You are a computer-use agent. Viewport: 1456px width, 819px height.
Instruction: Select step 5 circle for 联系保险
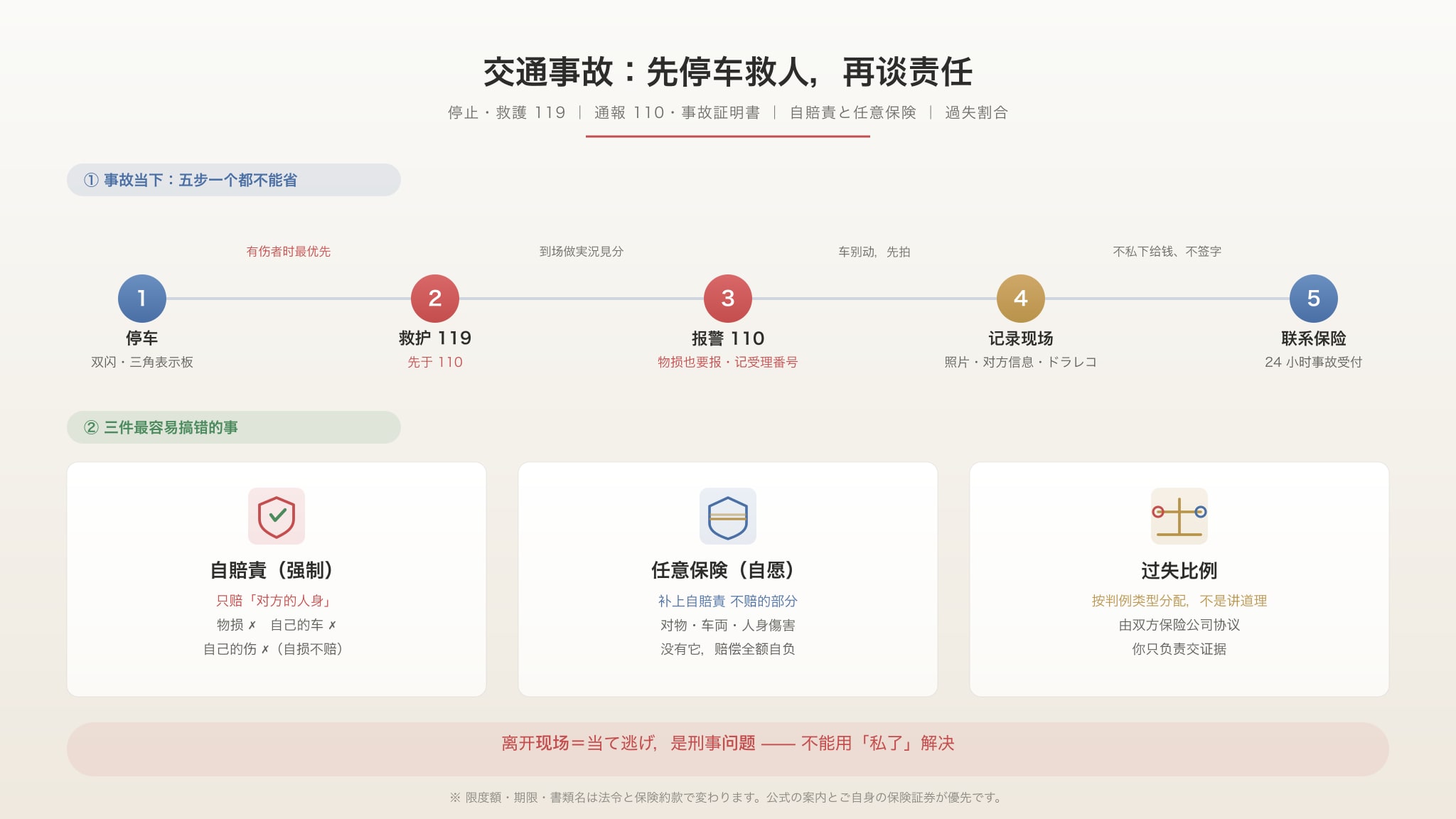click(x=1314, y=299)
